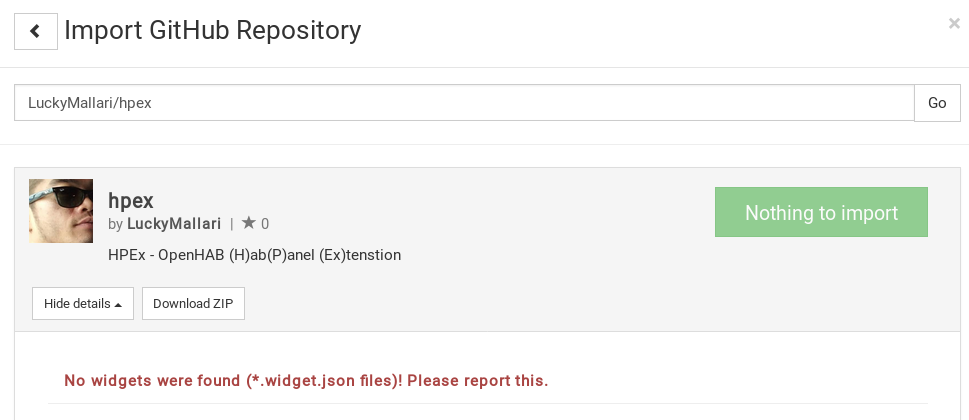Select the Import GitHub Repository heading
The height and width of the screenshot is (420, 969).
[213, 30]
